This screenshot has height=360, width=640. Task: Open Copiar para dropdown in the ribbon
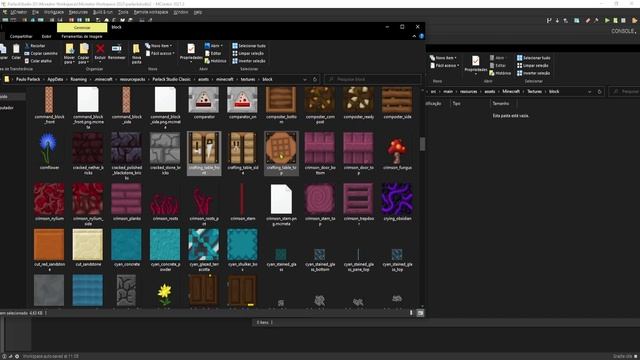coord(84,53)
